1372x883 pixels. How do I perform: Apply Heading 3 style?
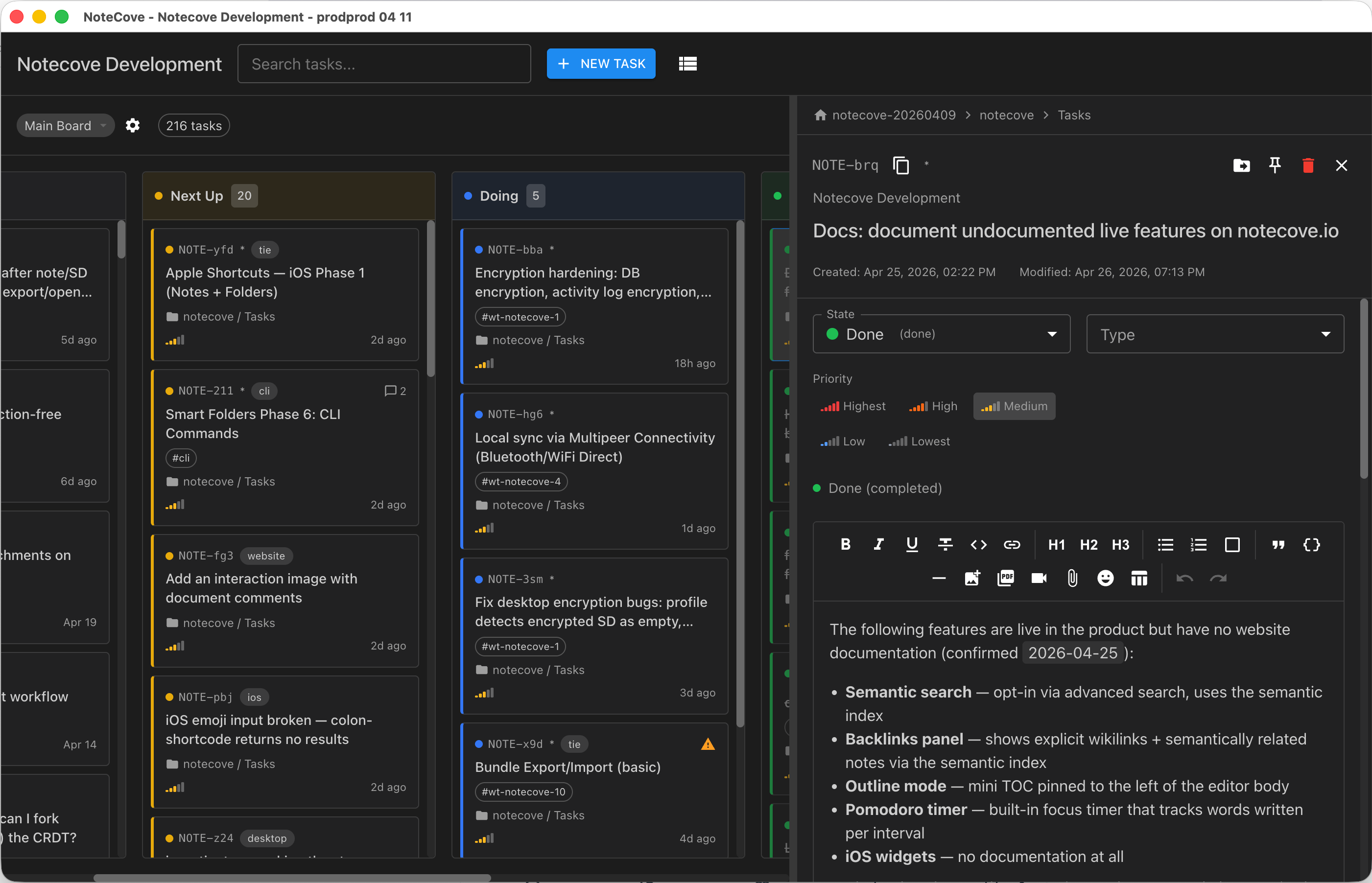(x=1120, y=544)
